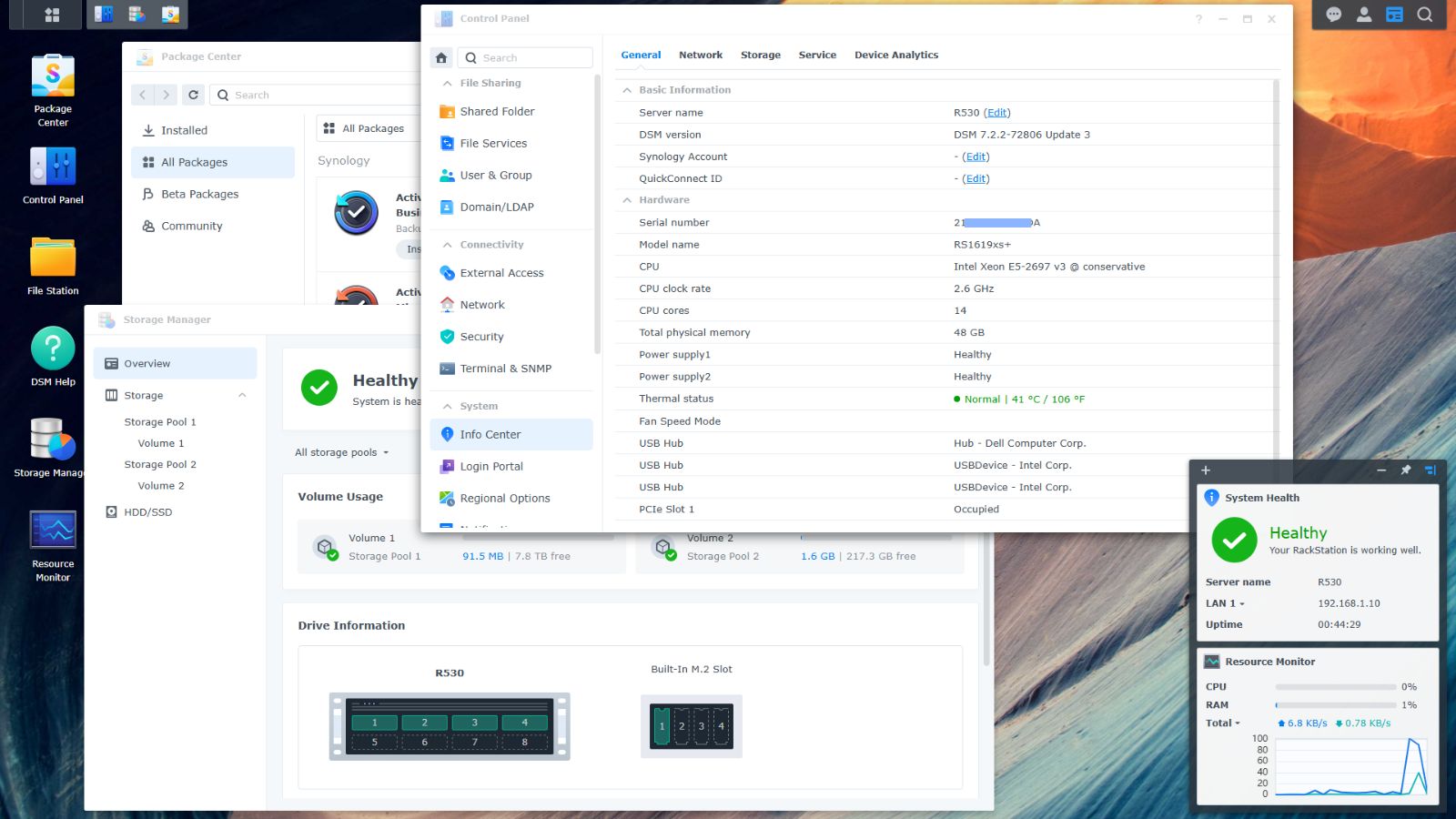This screenshot has height=819, width=1456.
Task: Open the Total dropdown in Resource Monitor widget
Action: tap(1223, 723)
